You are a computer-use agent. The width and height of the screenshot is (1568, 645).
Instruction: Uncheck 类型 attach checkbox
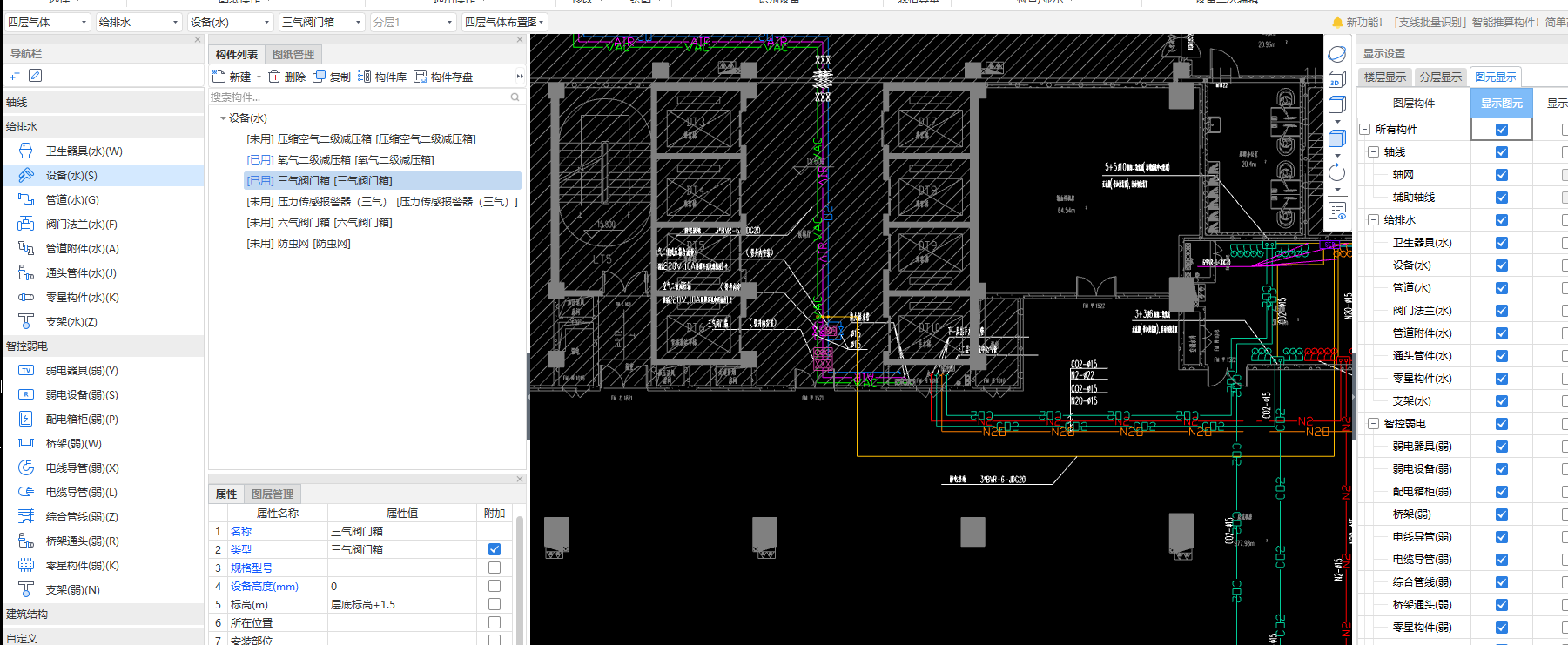tap(495, 549)
